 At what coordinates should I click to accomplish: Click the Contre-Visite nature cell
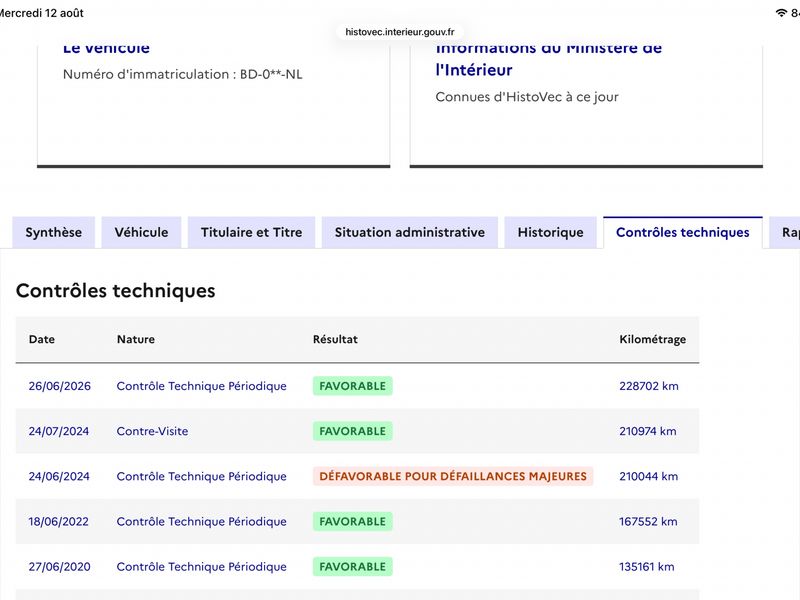[153, 431]
